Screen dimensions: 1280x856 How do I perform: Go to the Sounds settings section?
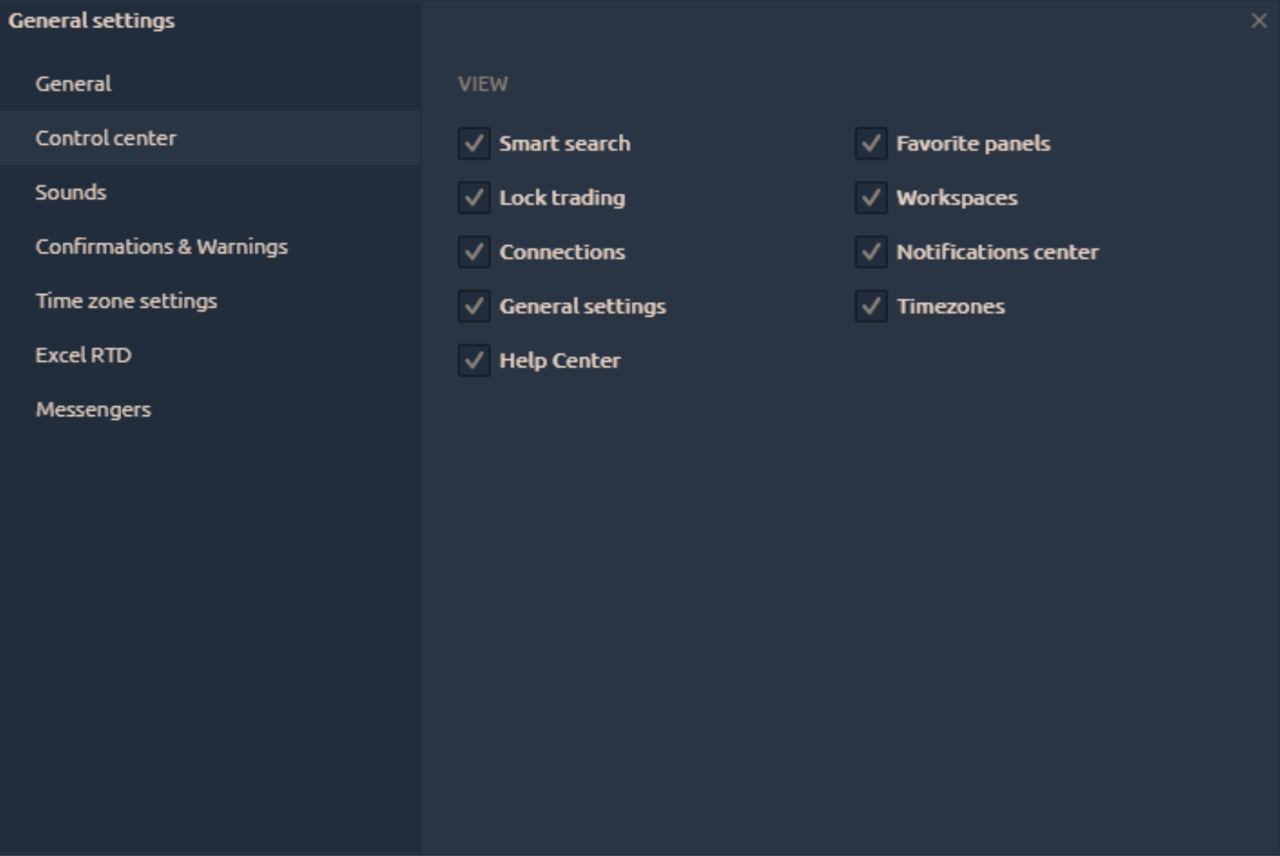[x=71, y=192]
